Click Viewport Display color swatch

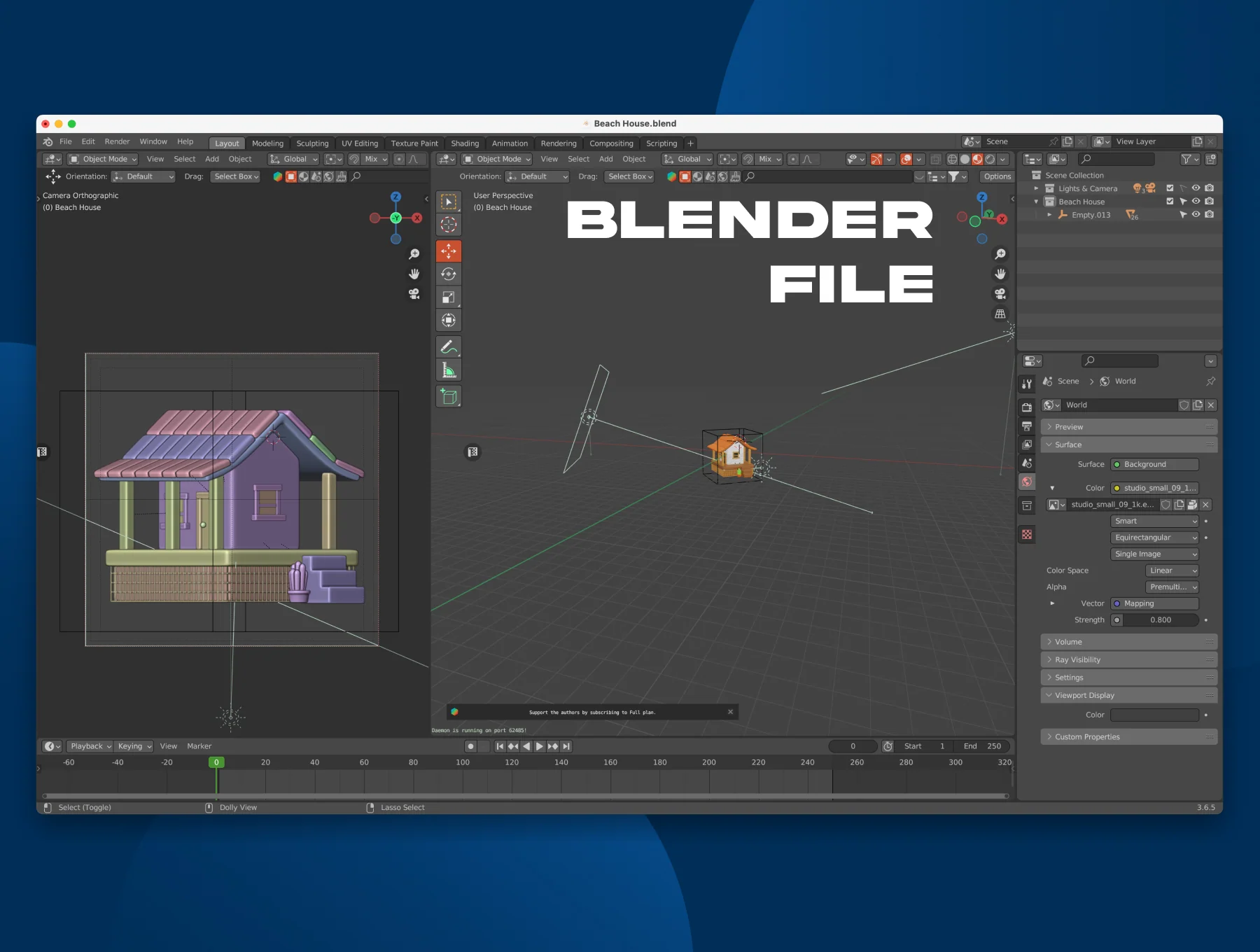tap(1155, 715)
